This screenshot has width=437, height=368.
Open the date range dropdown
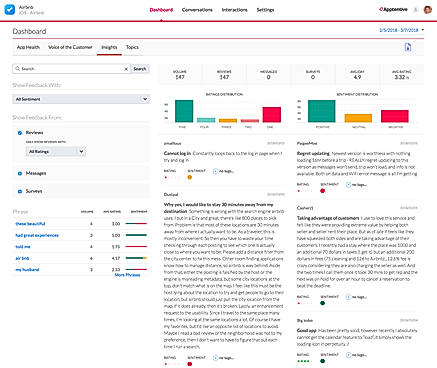(402, 30)
